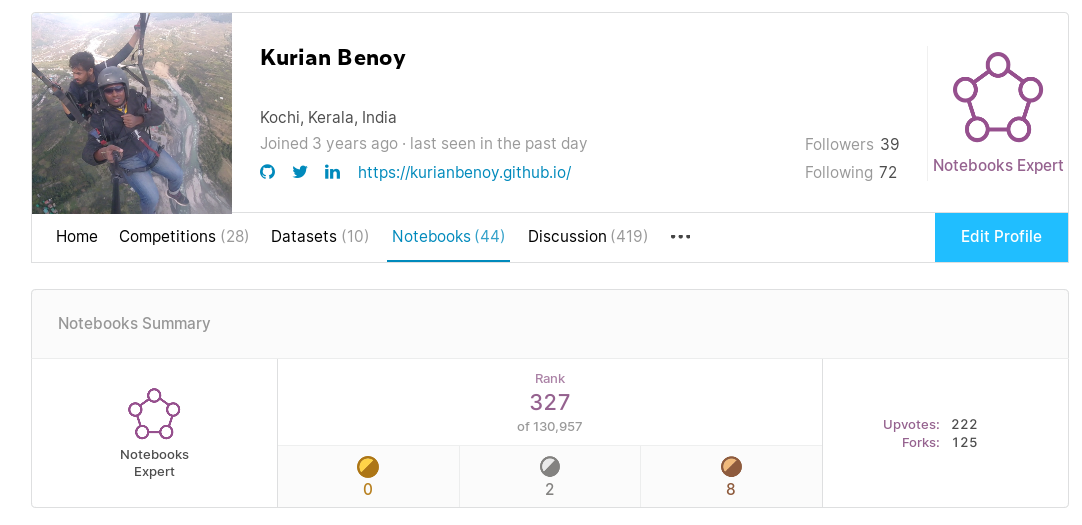Viewport: 1082px width, 525px height.
Task: Switch to the Home tab
Action: pyautogui.click(x=77, y=237)
